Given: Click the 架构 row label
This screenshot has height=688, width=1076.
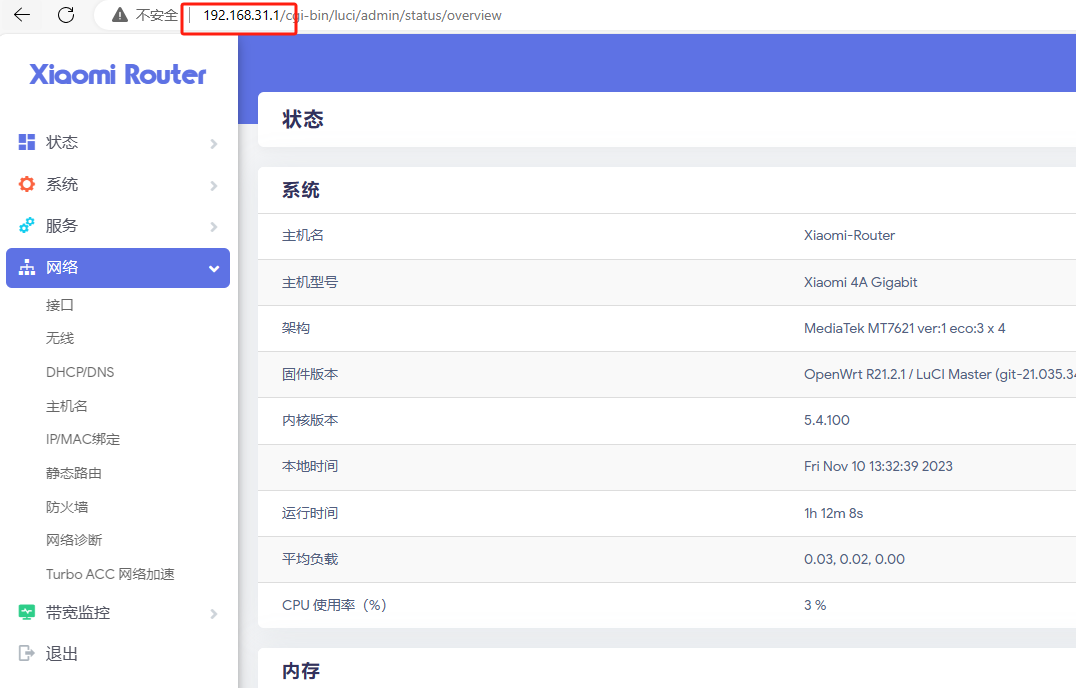Looking at the screenshot, I should (296, 328).
